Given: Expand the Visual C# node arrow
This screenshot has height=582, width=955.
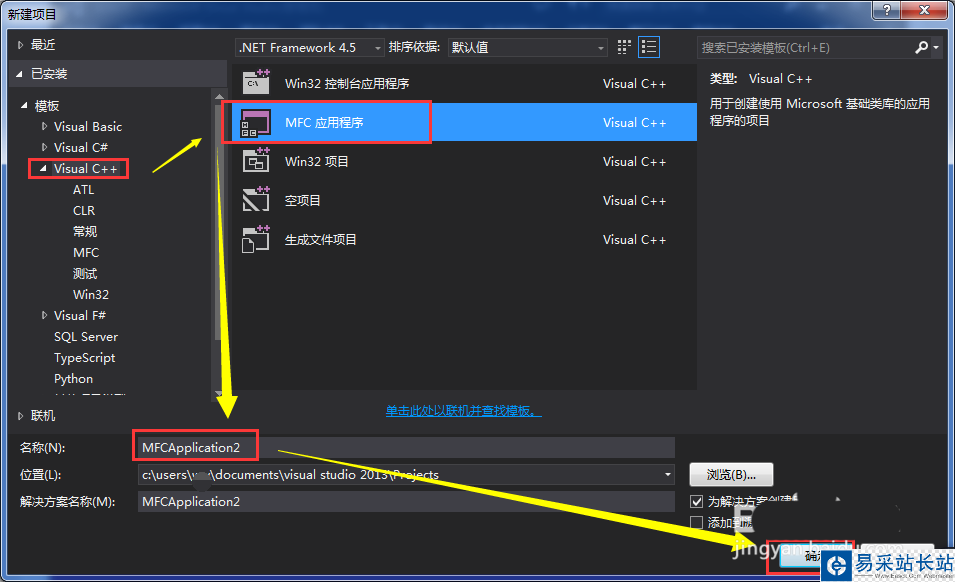Looking at the screenshot, I should pyautogui.click(x=44, y=147).
